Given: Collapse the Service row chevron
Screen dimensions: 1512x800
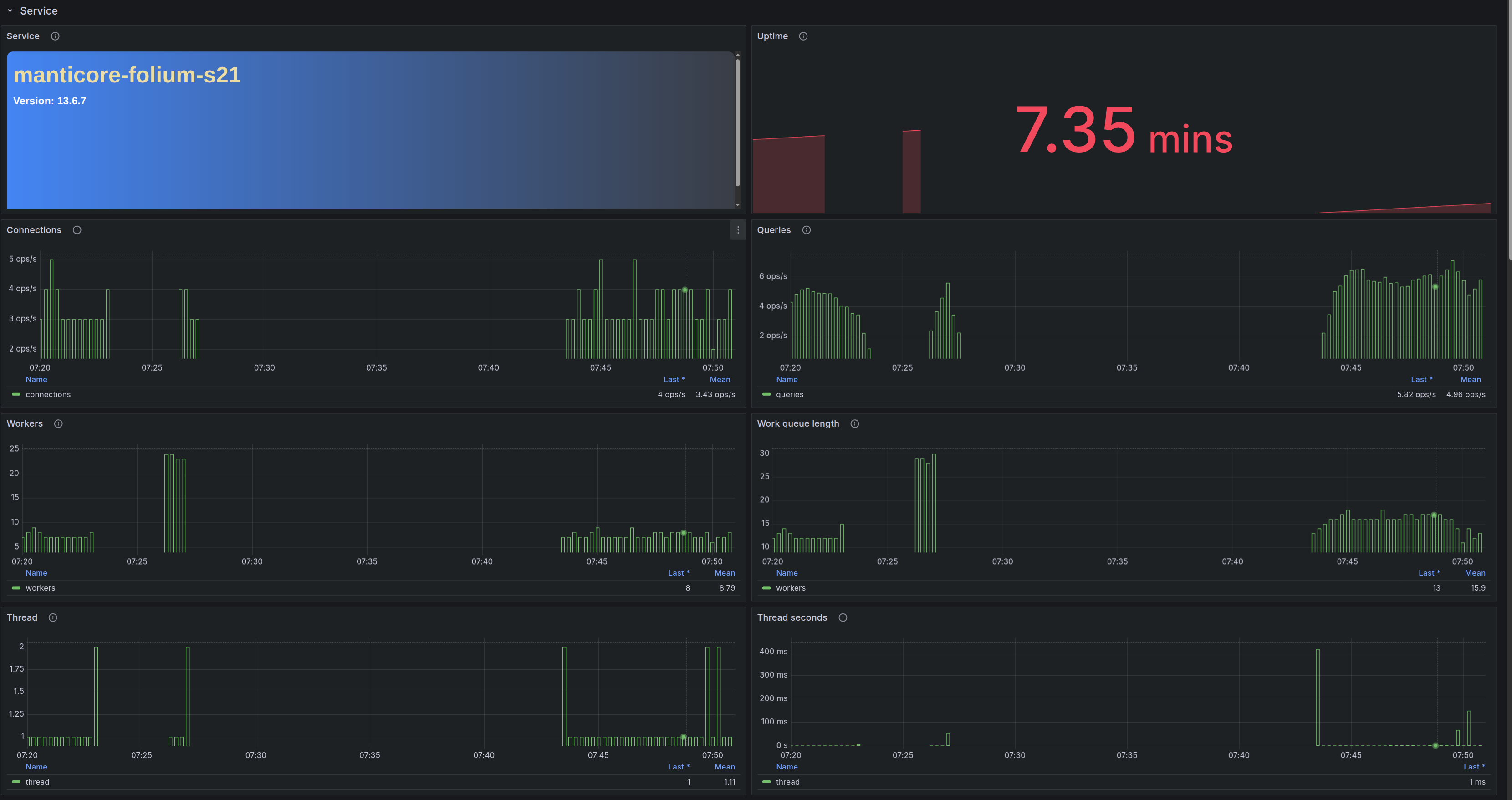Looking at the screenshot, I should (x=10, y=10).
